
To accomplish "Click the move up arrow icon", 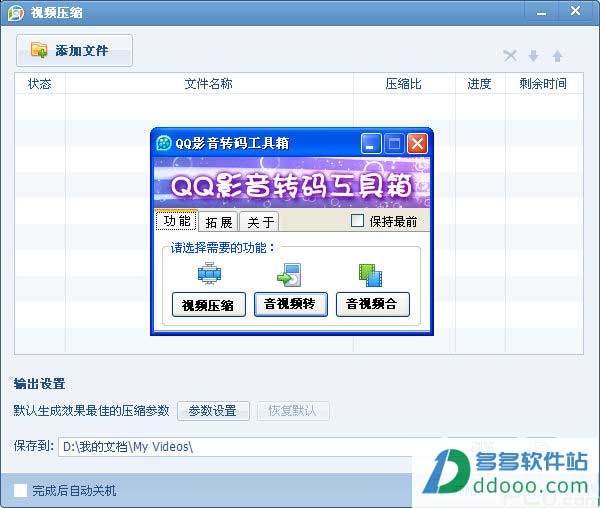I will (558, 56).
